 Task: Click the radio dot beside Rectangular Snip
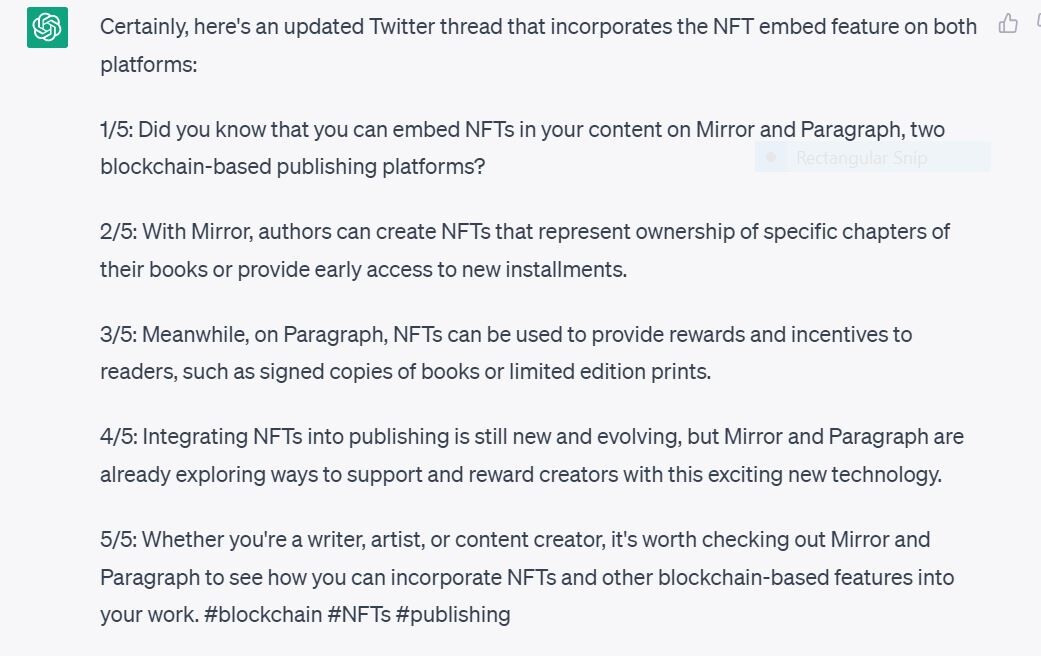tap(771, 157)
